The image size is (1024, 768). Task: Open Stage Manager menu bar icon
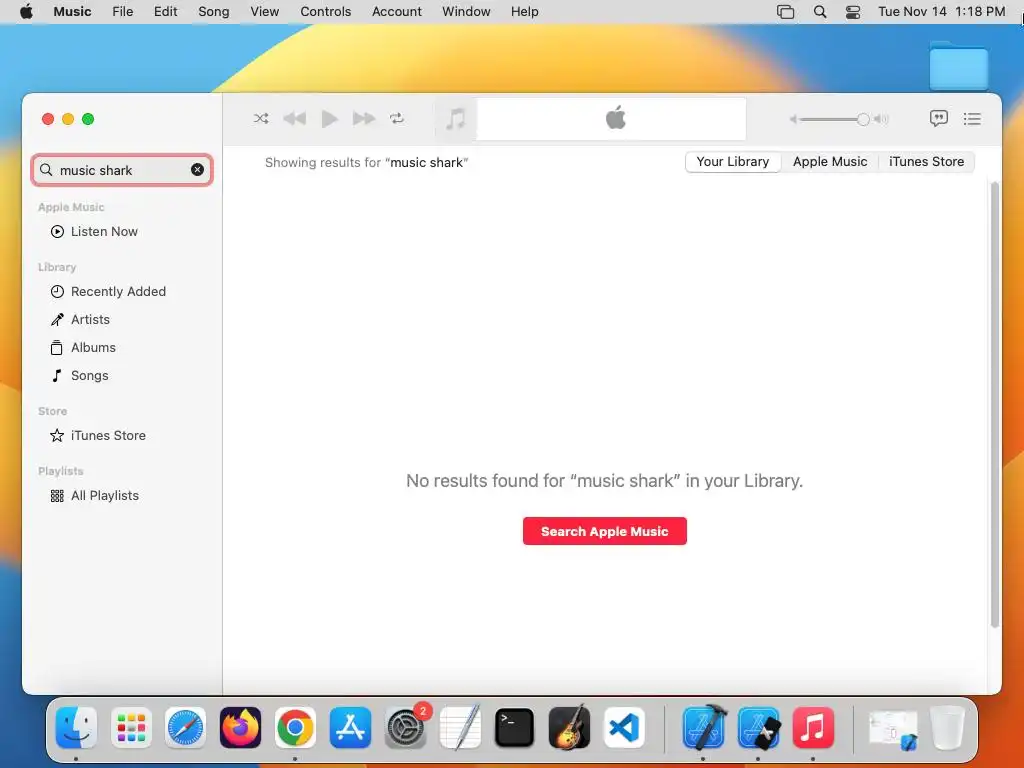[786, 12]
